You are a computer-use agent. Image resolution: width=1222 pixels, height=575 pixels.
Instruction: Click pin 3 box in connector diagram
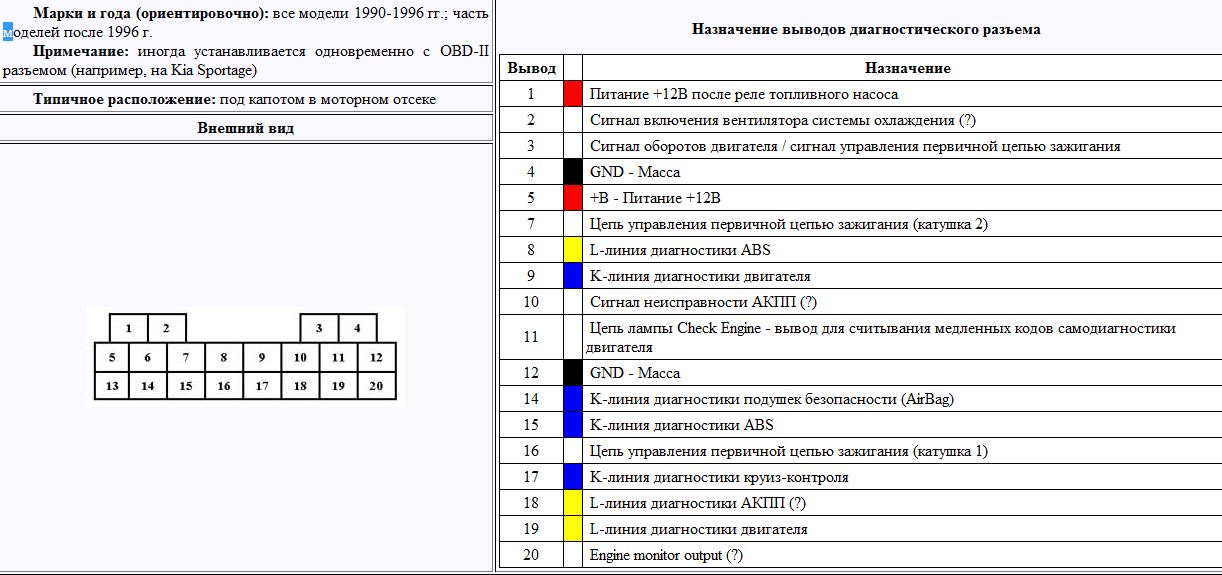(x=319, y=328)
